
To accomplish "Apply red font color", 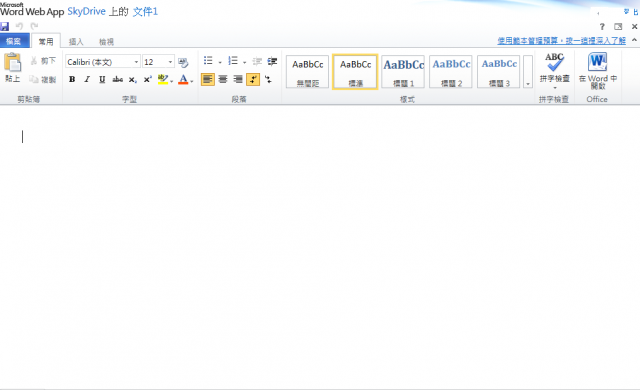I will [183, 79].
